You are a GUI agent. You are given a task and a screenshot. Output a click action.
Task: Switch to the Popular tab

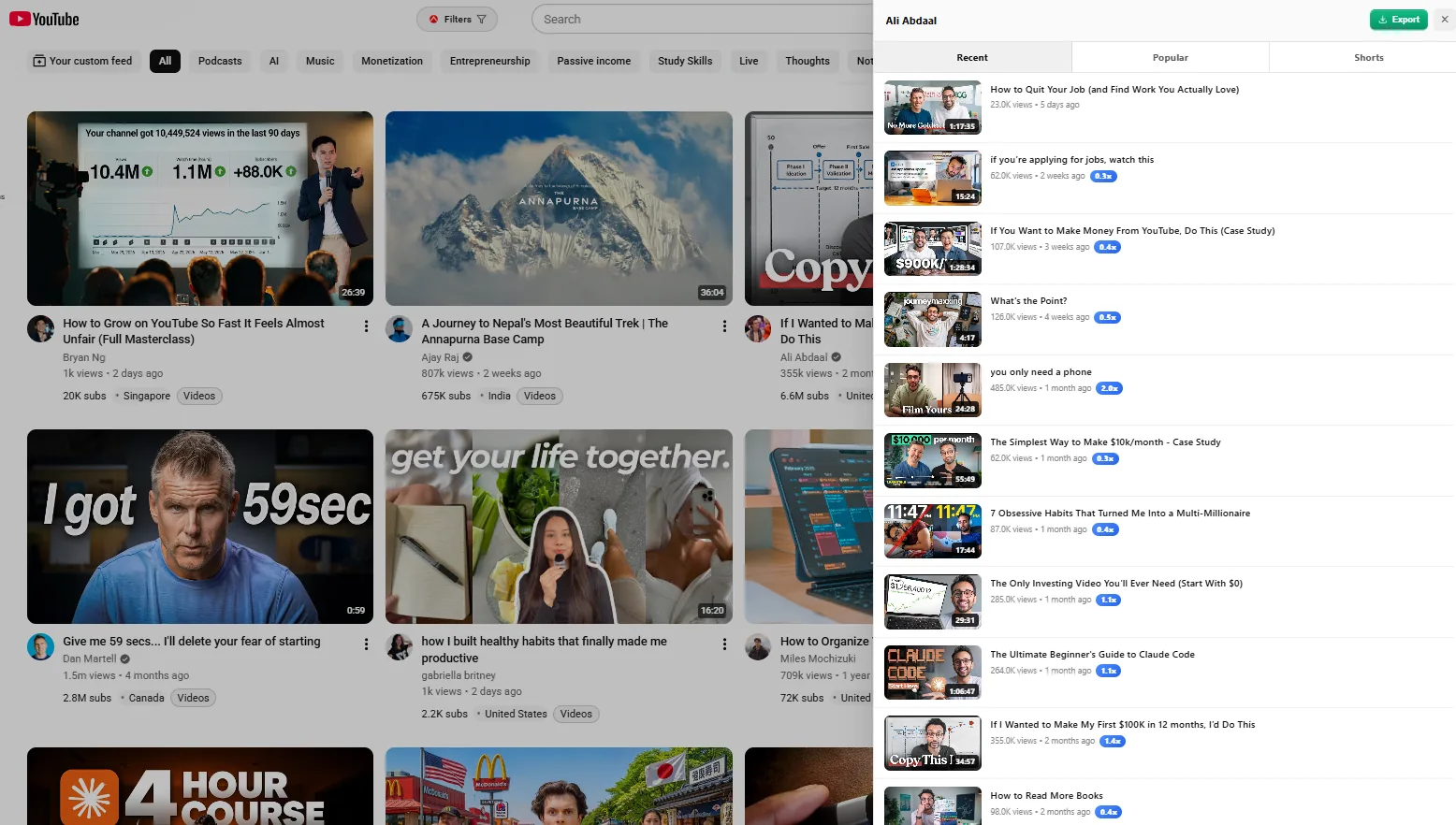(1171, 57)
